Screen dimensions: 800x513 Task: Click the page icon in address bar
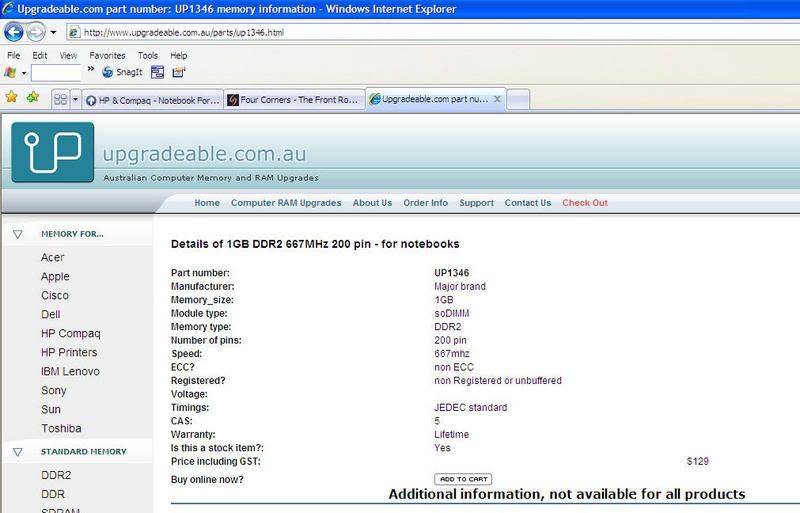[x=74, y=32]
